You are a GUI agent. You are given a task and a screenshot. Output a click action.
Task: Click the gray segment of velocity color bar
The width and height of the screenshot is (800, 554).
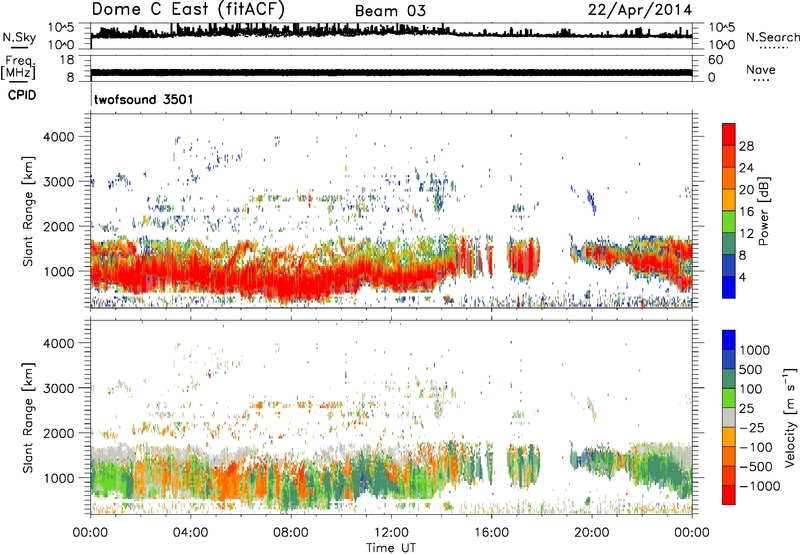729,418
